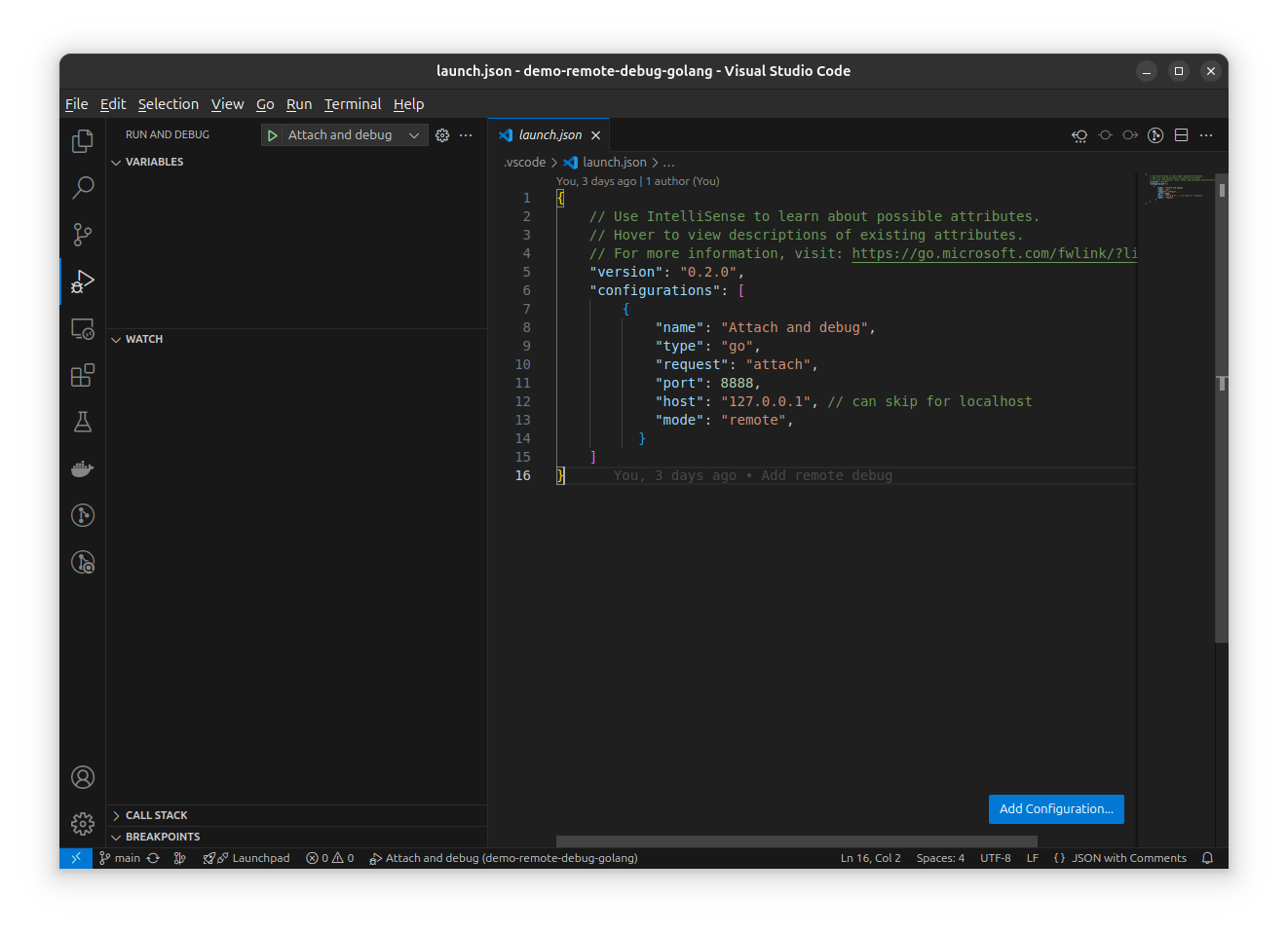This screenshot has width=1288, height=934.
Task: Click line number 12 in gutter
Action: tap(523, 401)
